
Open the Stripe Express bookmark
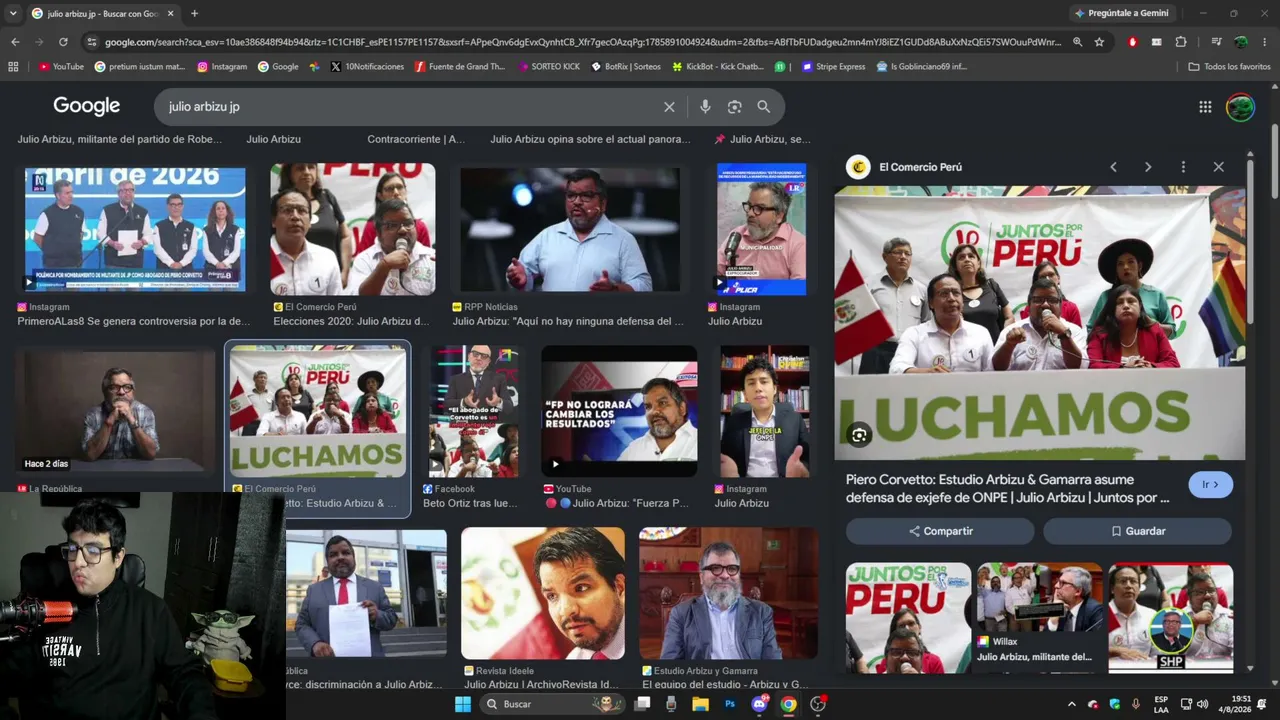coord(833,67)
